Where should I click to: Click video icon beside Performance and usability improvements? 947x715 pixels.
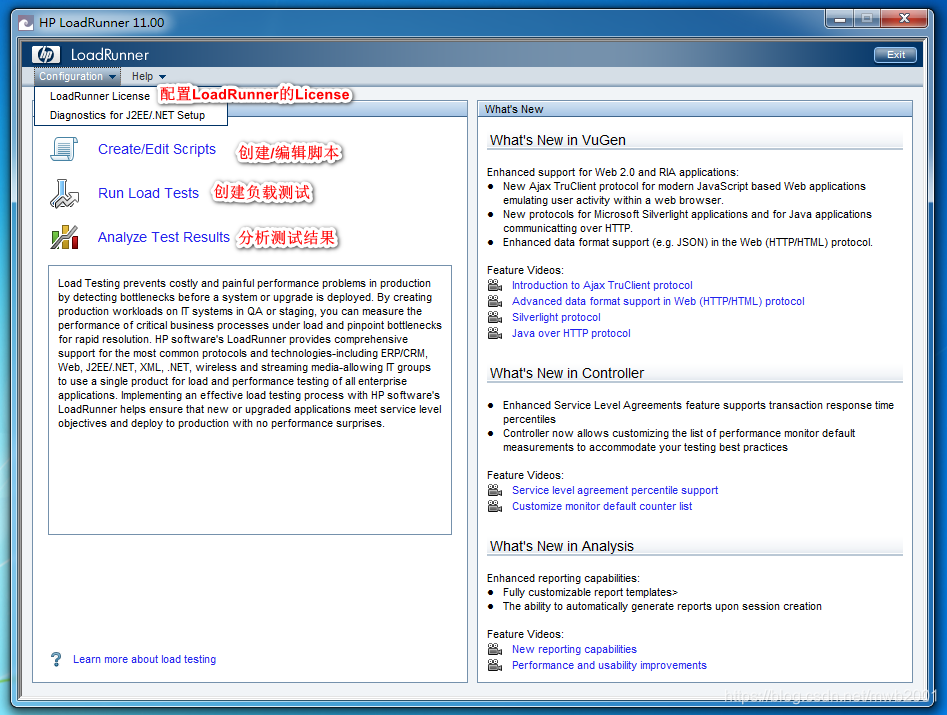pyautogui.click(x=495, y=665)
